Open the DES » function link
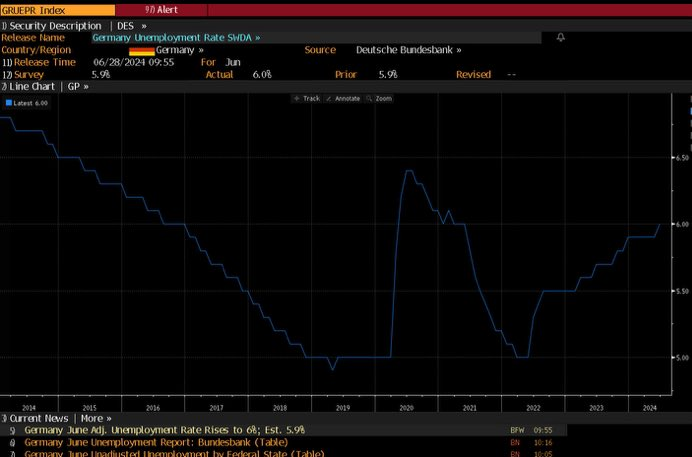The height and width of the screenshot is (457, 692). click(132, 26)
